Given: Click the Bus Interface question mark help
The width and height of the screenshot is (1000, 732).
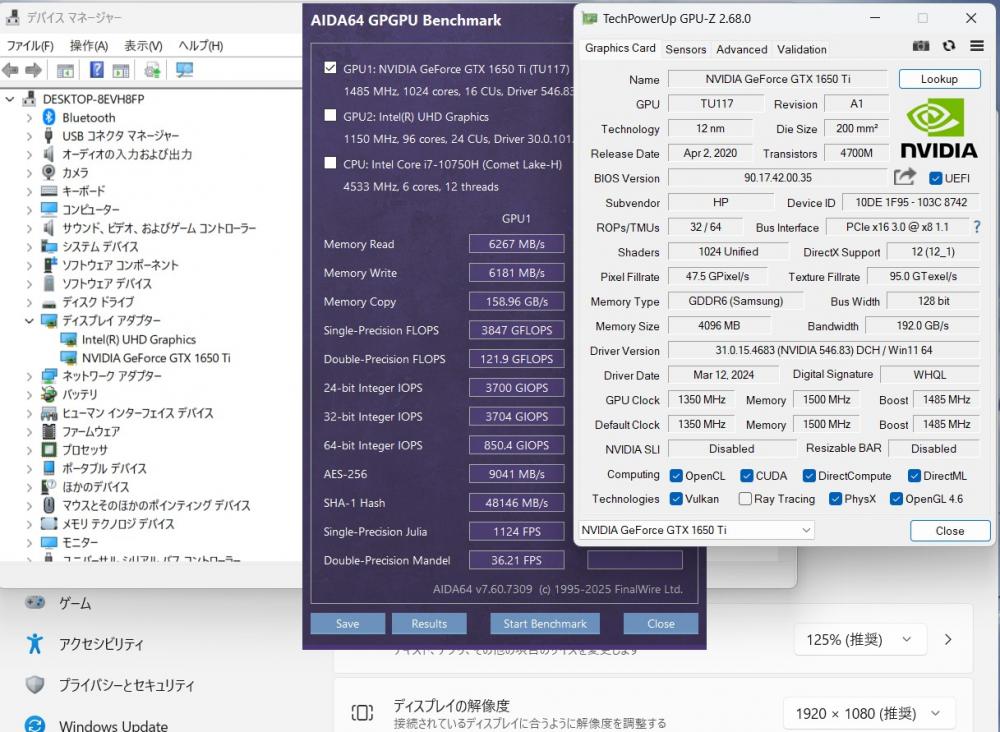Looking at the screenshot, I should 977,226.
